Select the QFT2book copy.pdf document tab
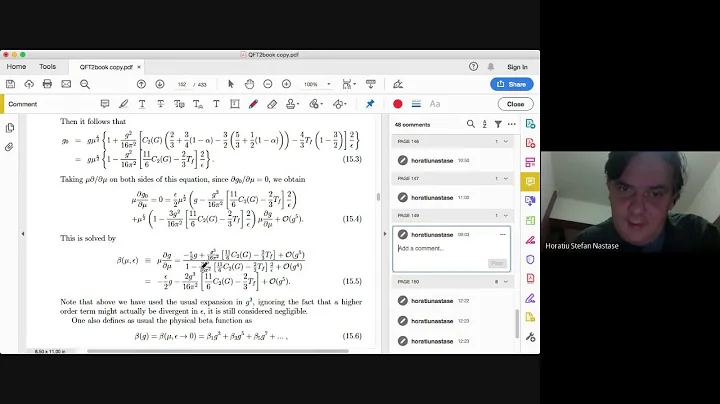The height and width of the screenshot is (404, 720). [106, 67]
